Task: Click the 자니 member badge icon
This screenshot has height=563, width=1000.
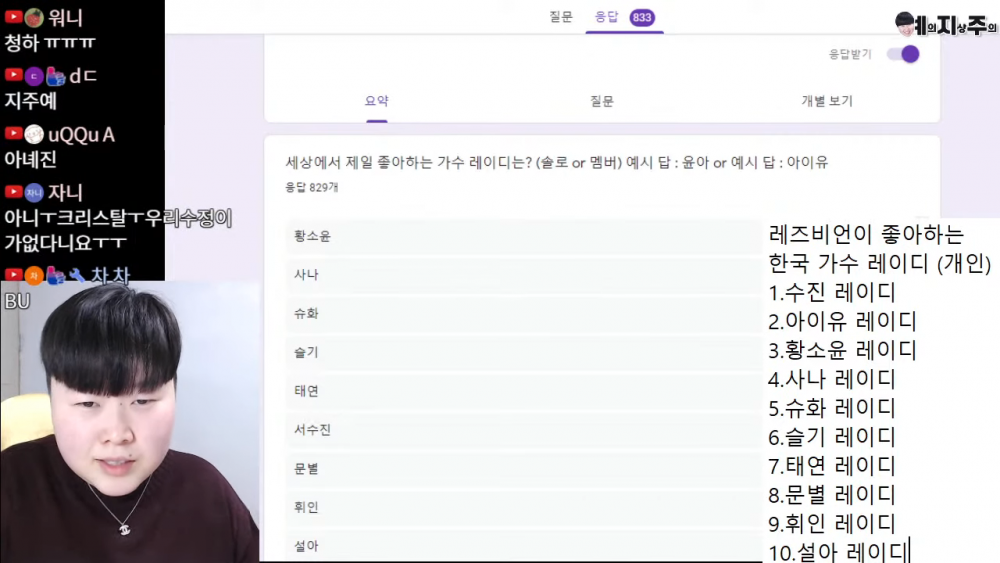Action: tap(34, 193)
